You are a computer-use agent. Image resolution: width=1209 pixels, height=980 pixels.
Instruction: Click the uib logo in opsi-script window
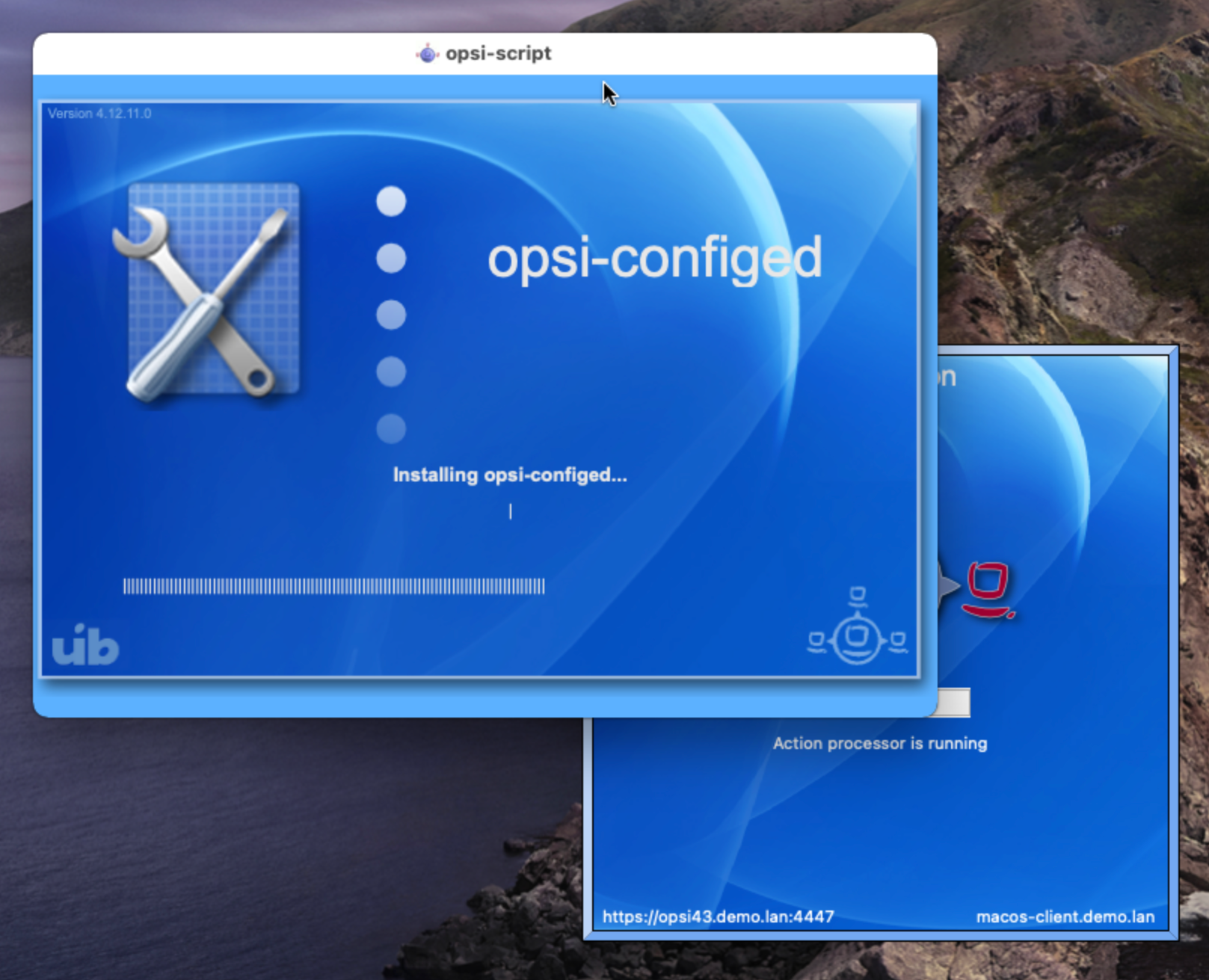[x=85, y=645]
